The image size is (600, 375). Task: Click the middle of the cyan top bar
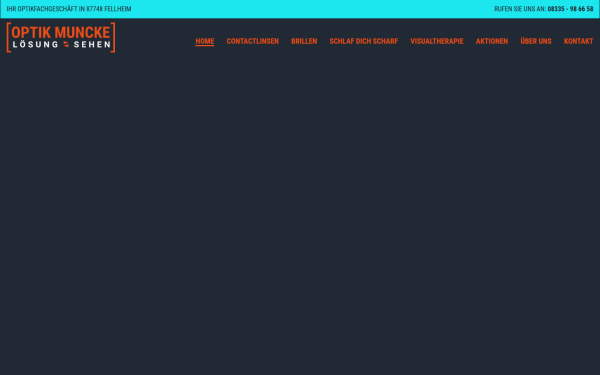tap(300, 9)
